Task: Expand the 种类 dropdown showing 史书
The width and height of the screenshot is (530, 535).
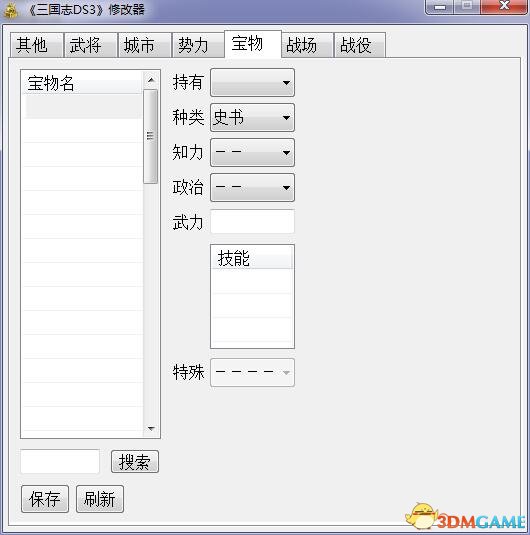Action: (252, 118)
